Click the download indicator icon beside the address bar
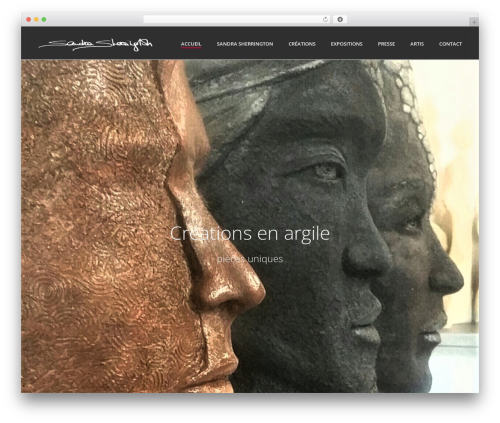Image resolution: width=500 pixels, height=423 pixels. coord(340,20)
